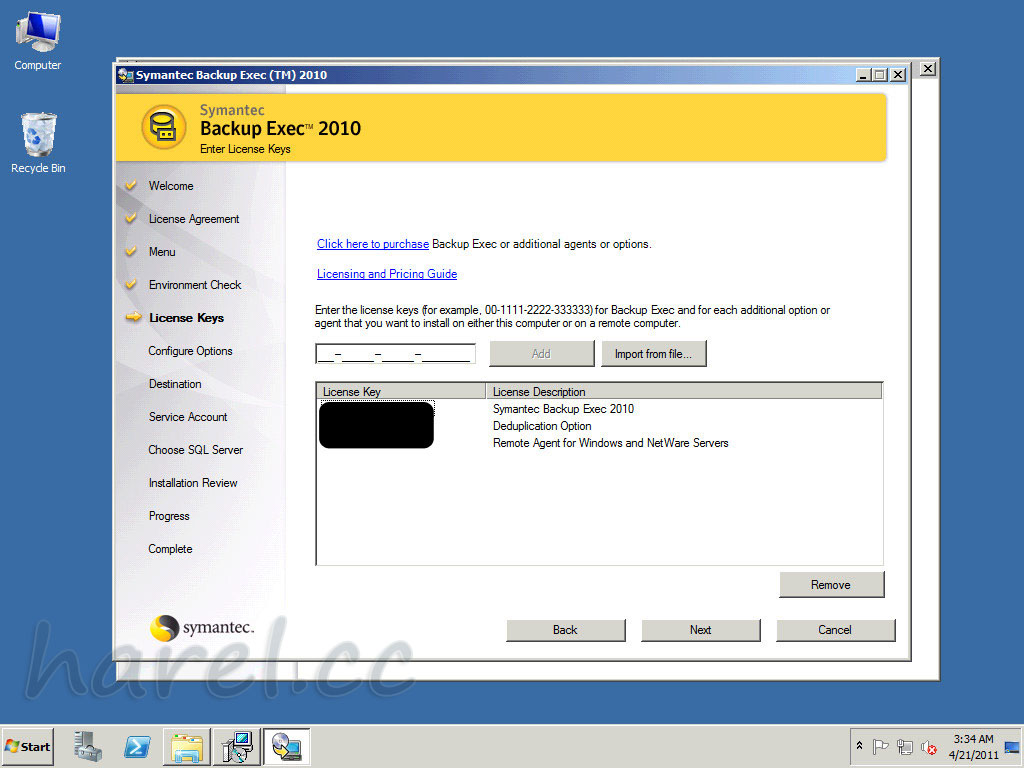This screenshot has width=1024, height=768.
Task: Click the License Description column header
Action: pyautogui.click(x=684, y=392)
